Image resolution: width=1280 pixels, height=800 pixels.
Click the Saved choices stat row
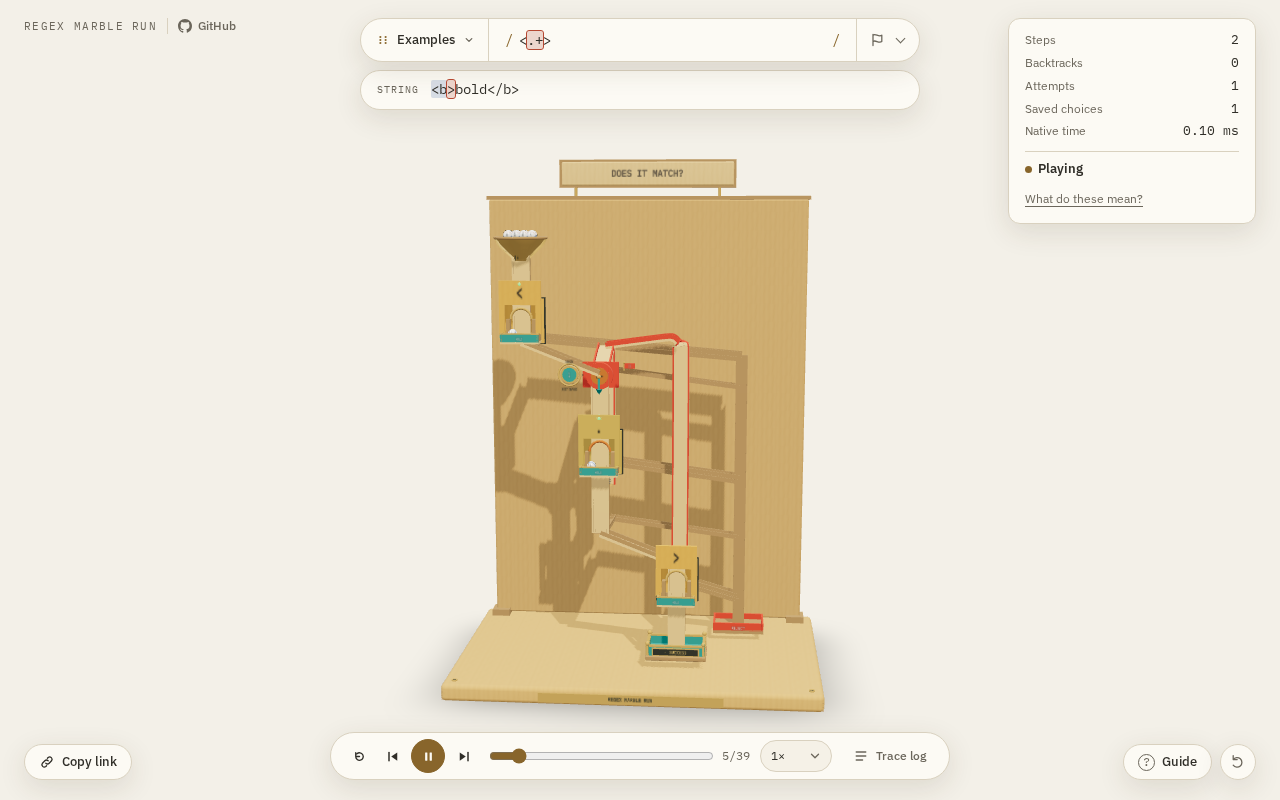pos(1132,109)
